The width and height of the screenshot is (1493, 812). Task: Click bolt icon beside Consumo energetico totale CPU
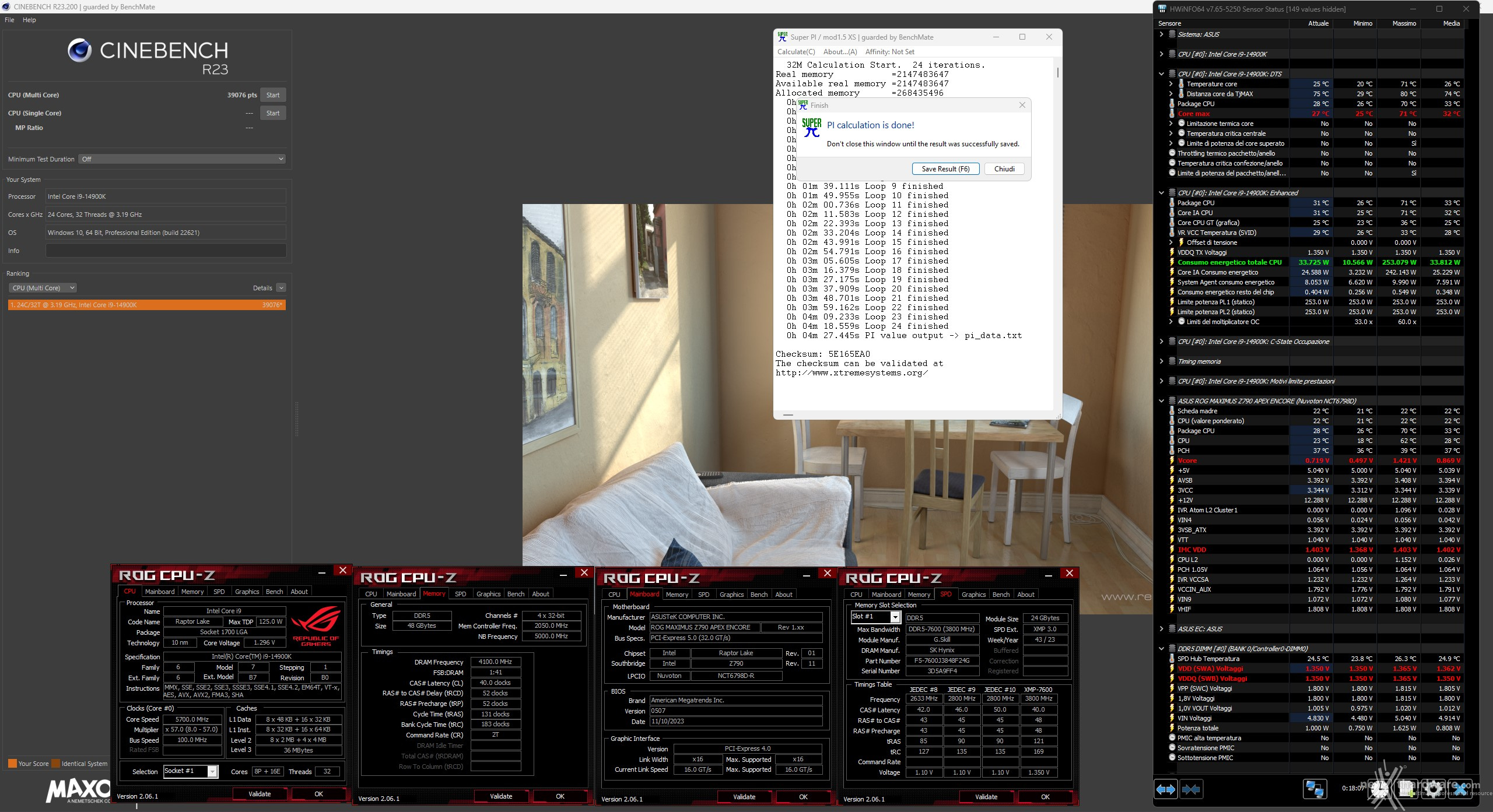coord(1172,262)
